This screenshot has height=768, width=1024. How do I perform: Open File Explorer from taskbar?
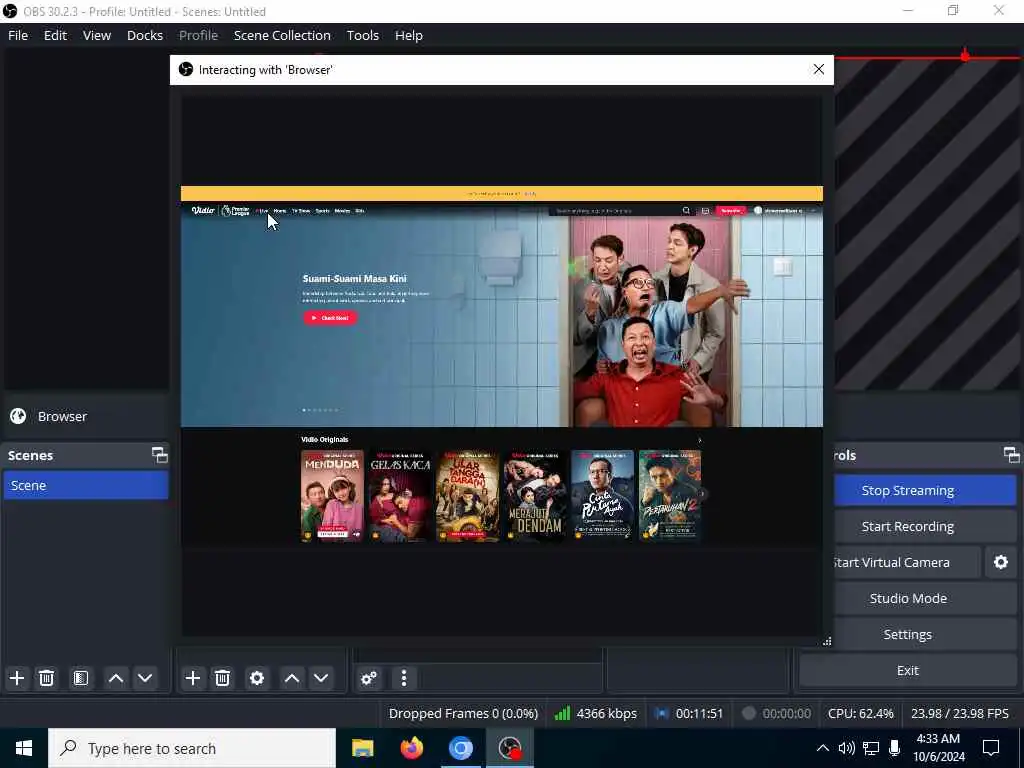coord(362,748)
